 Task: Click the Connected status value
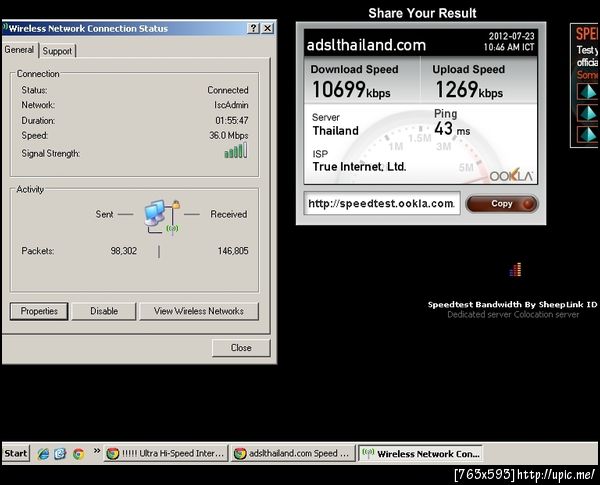(x=228, y=90)
